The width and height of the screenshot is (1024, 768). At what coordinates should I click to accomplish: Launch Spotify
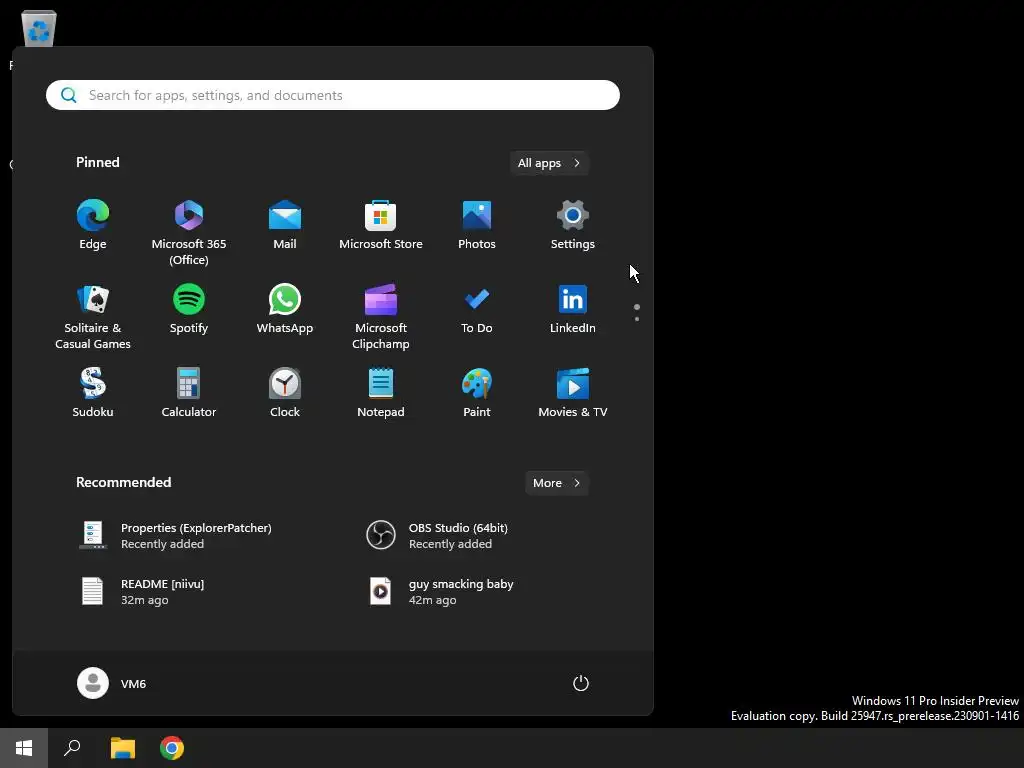(189, 310)
